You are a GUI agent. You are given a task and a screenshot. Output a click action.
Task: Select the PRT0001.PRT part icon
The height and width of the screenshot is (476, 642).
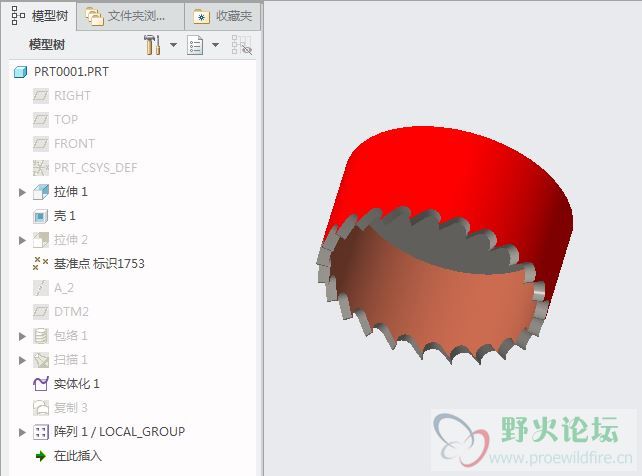tap(20, 72)
